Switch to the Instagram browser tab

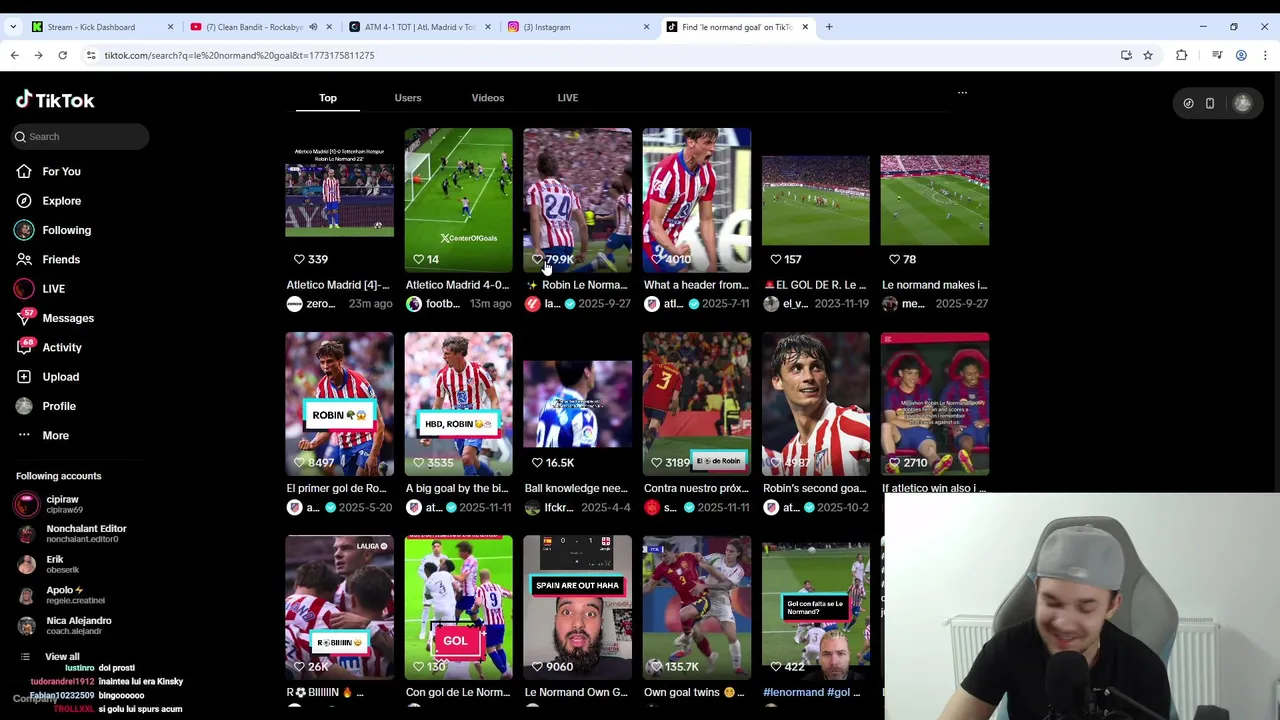pyautogui.click(x=577, y=27)
